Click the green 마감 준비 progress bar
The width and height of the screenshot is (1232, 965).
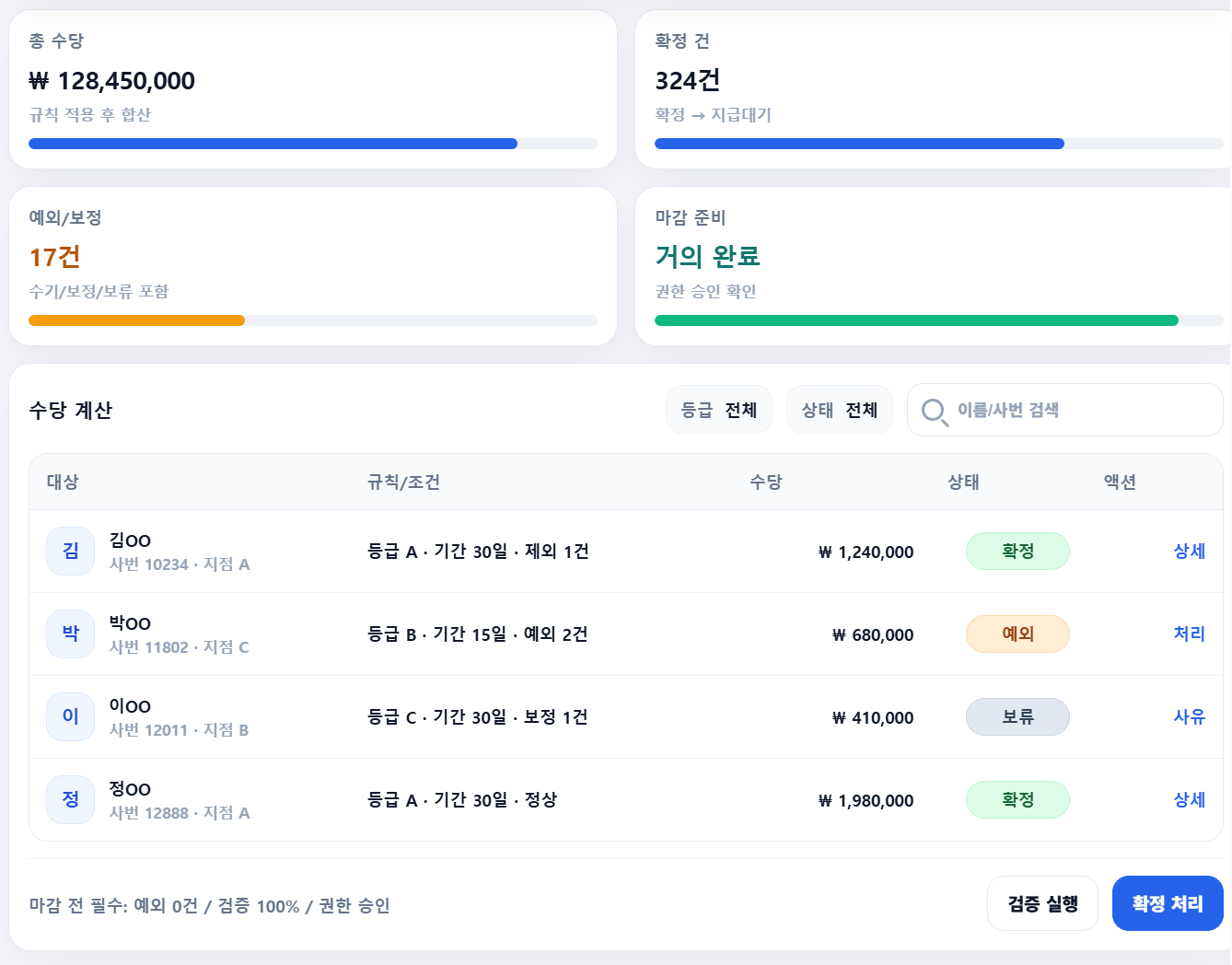pyautogui.click(x=939, y=320)
